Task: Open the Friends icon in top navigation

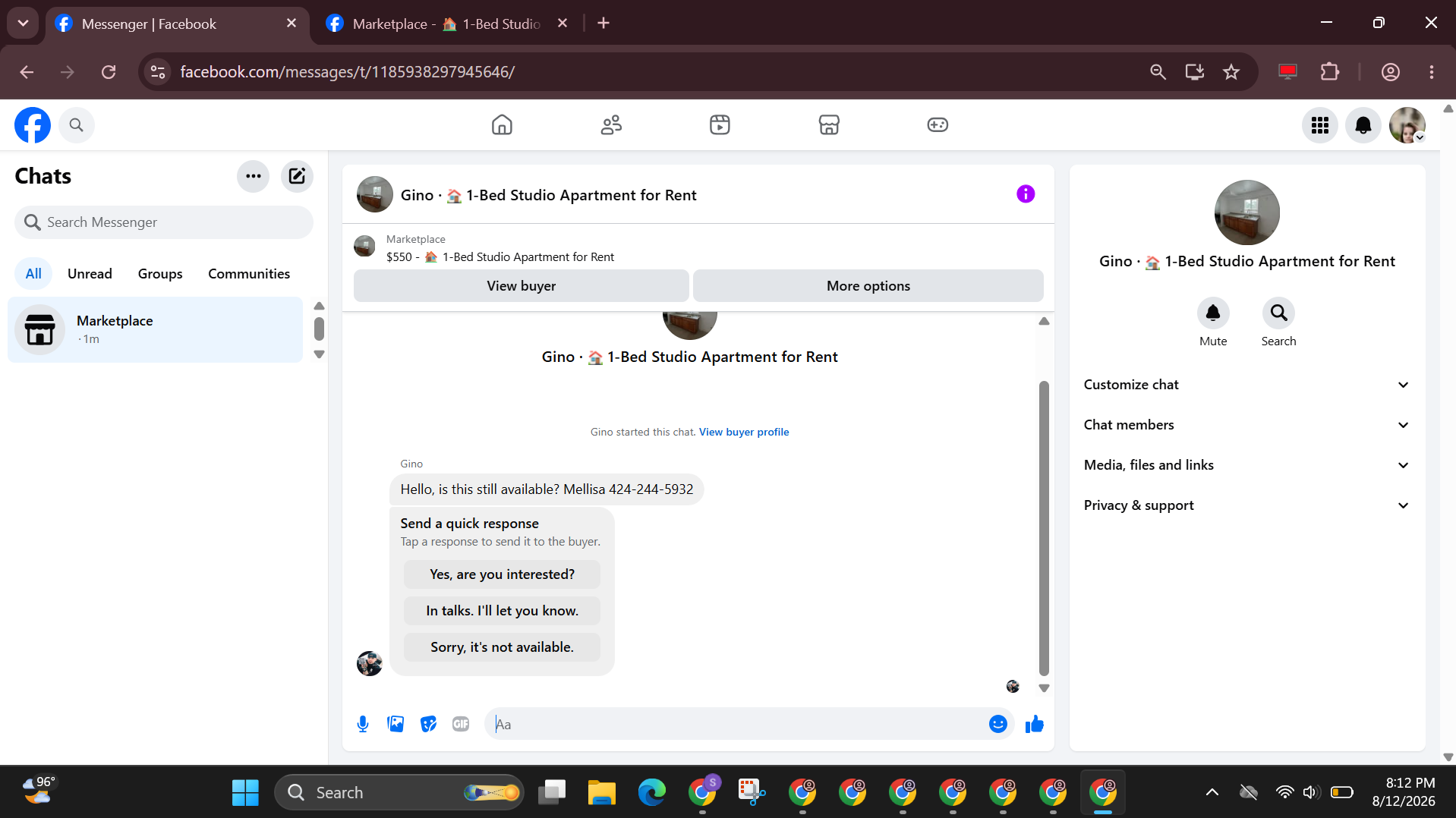Action: [x=611, y=124]
